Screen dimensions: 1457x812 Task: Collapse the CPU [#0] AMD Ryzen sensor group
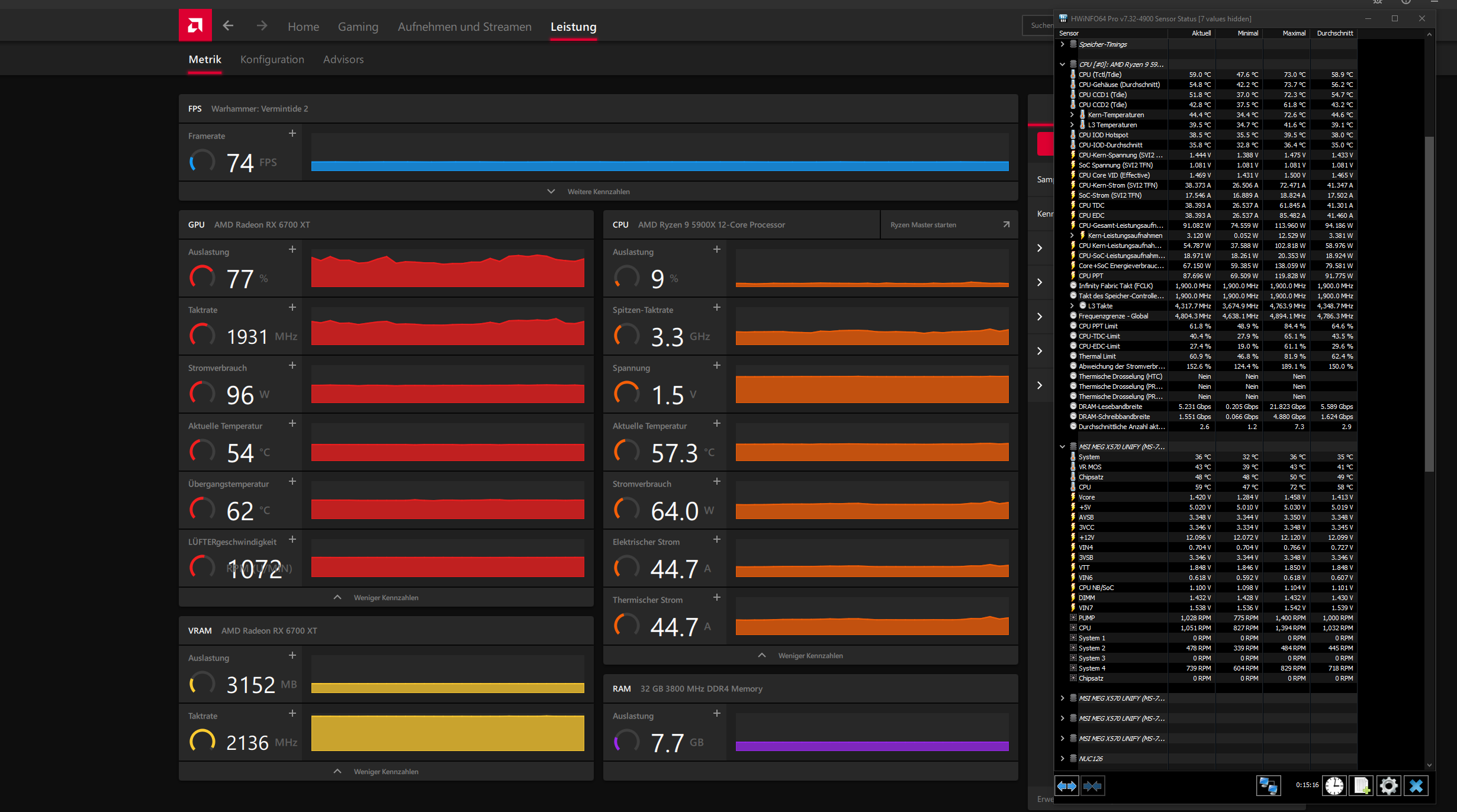[x=1062, y=65]
